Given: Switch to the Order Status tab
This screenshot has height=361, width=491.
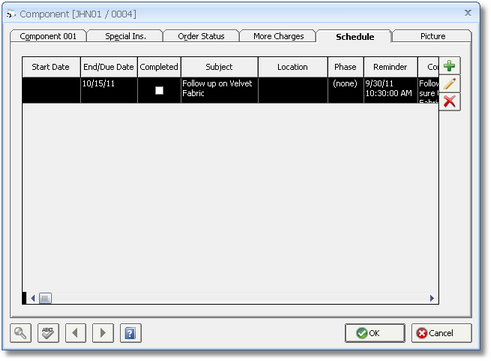Looking at the screenshot, I should pos(201,36).
